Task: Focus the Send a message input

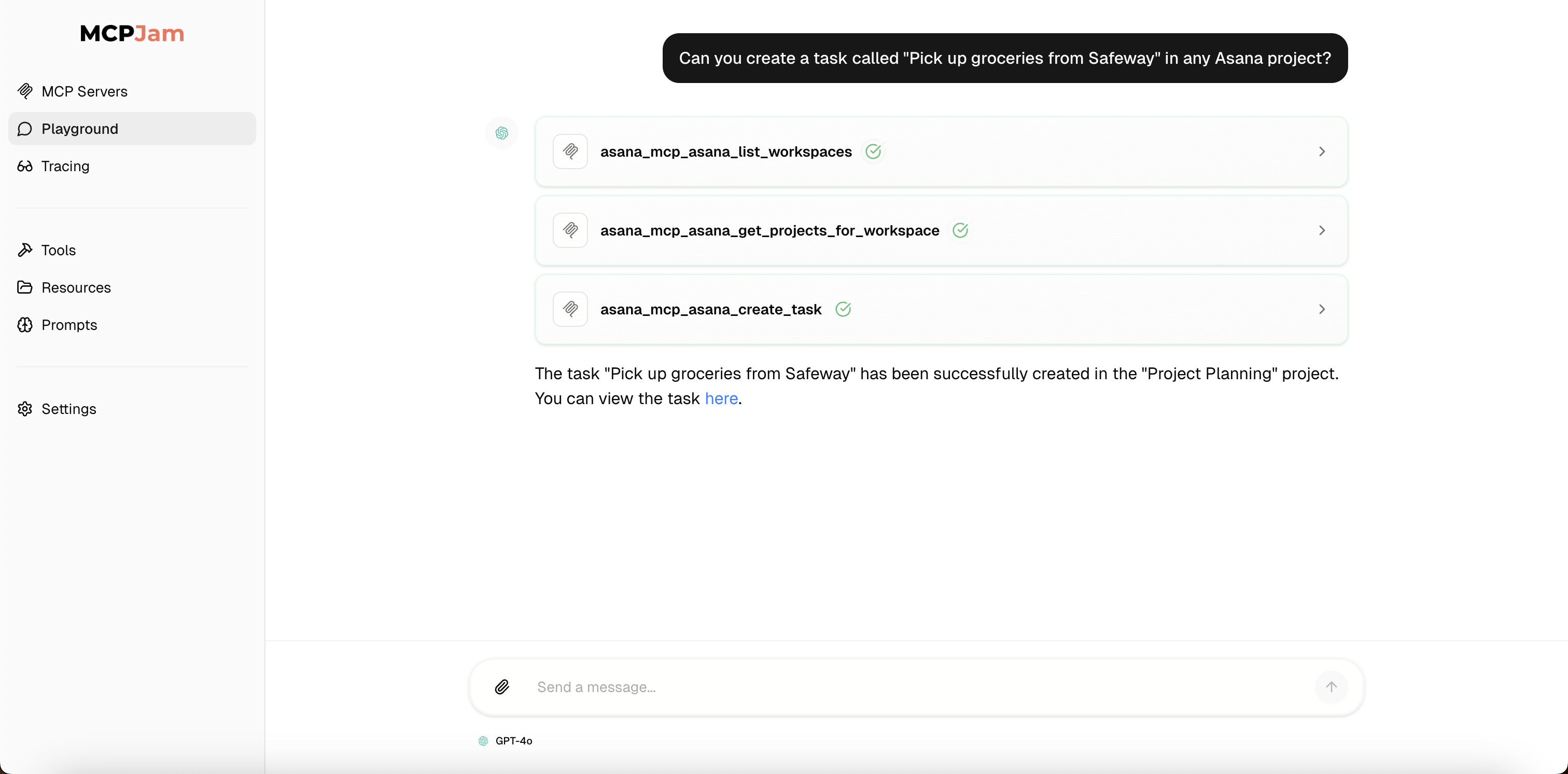Action: (x=916, y=687)
